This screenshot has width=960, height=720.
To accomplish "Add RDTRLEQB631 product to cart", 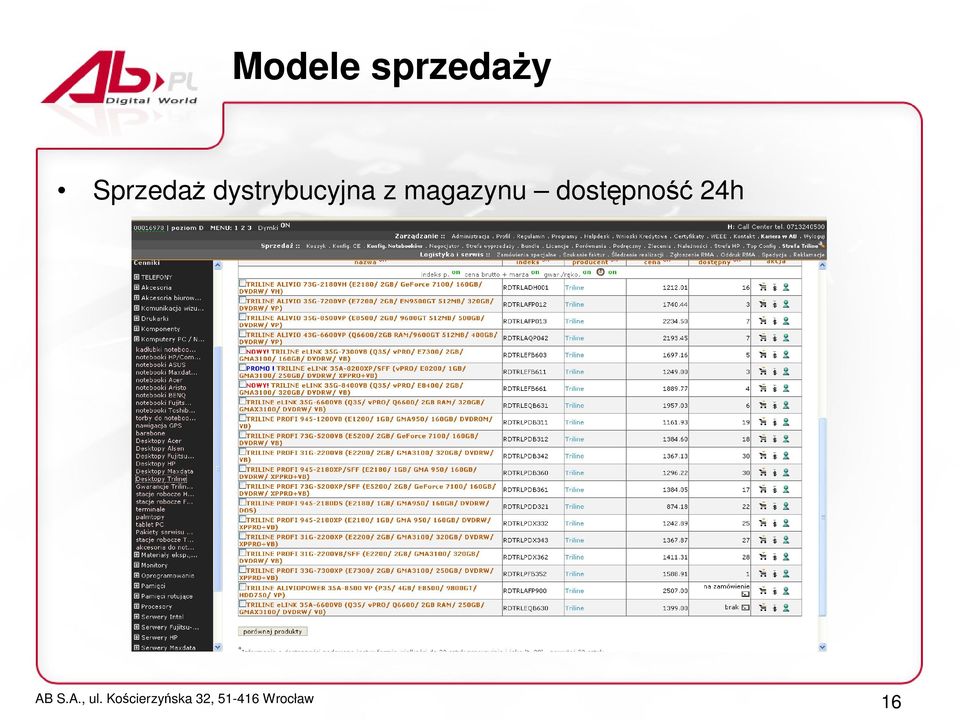I will (763, 405).
